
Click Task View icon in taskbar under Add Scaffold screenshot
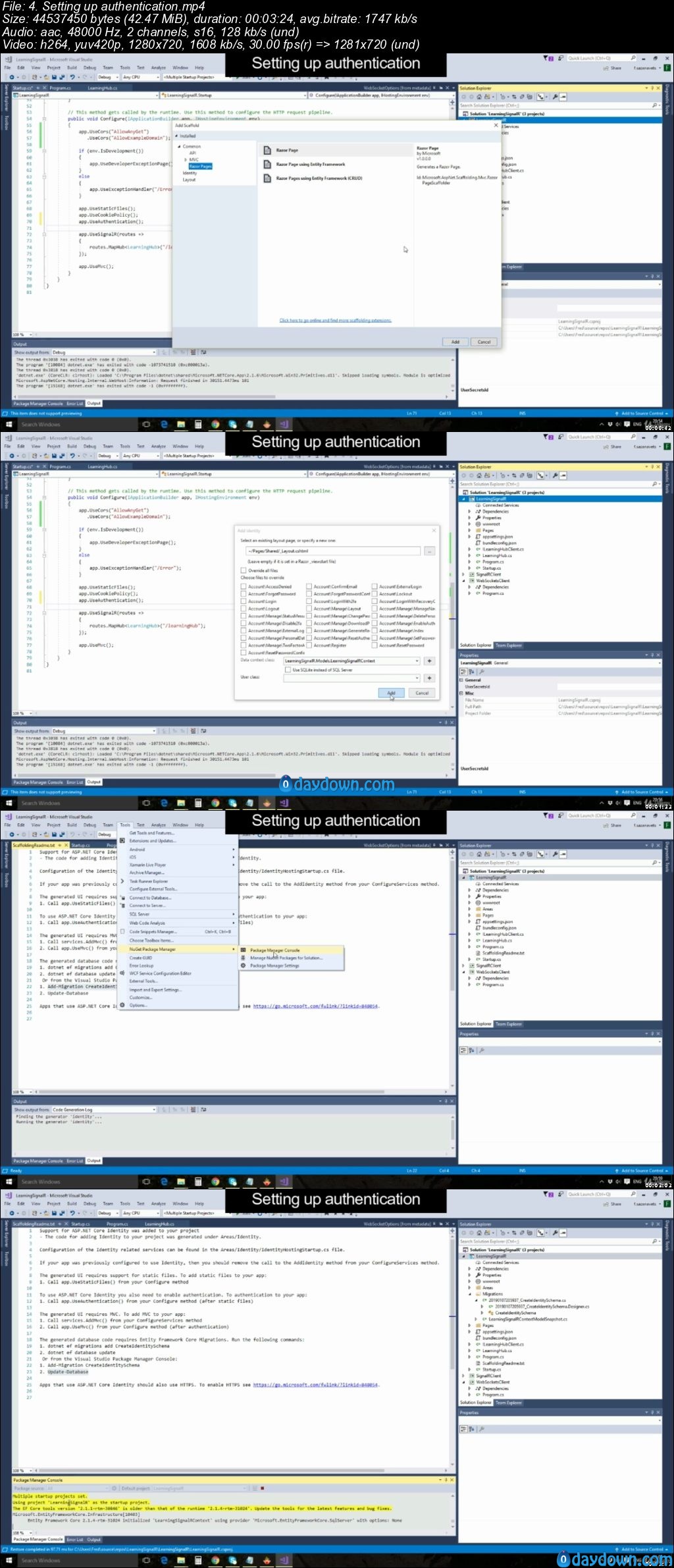(147, 425)
